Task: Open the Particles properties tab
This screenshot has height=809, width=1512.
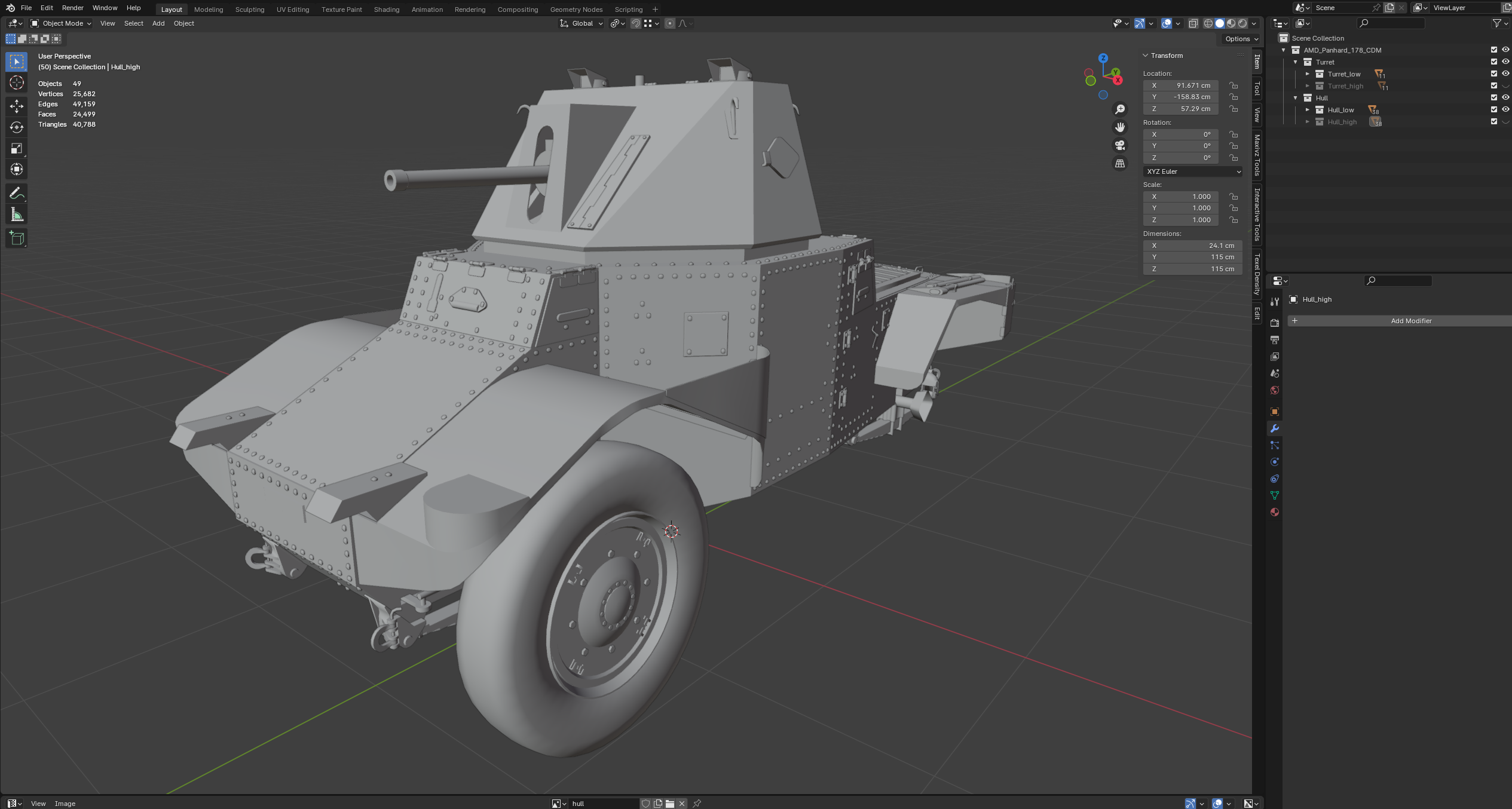Action: [x=1275, y=445]
